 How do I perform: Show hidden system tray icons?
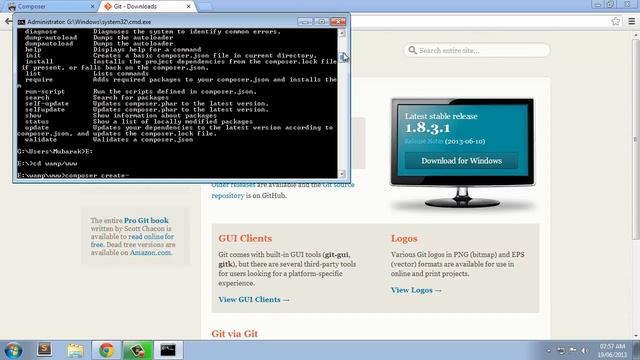[549, 351]
